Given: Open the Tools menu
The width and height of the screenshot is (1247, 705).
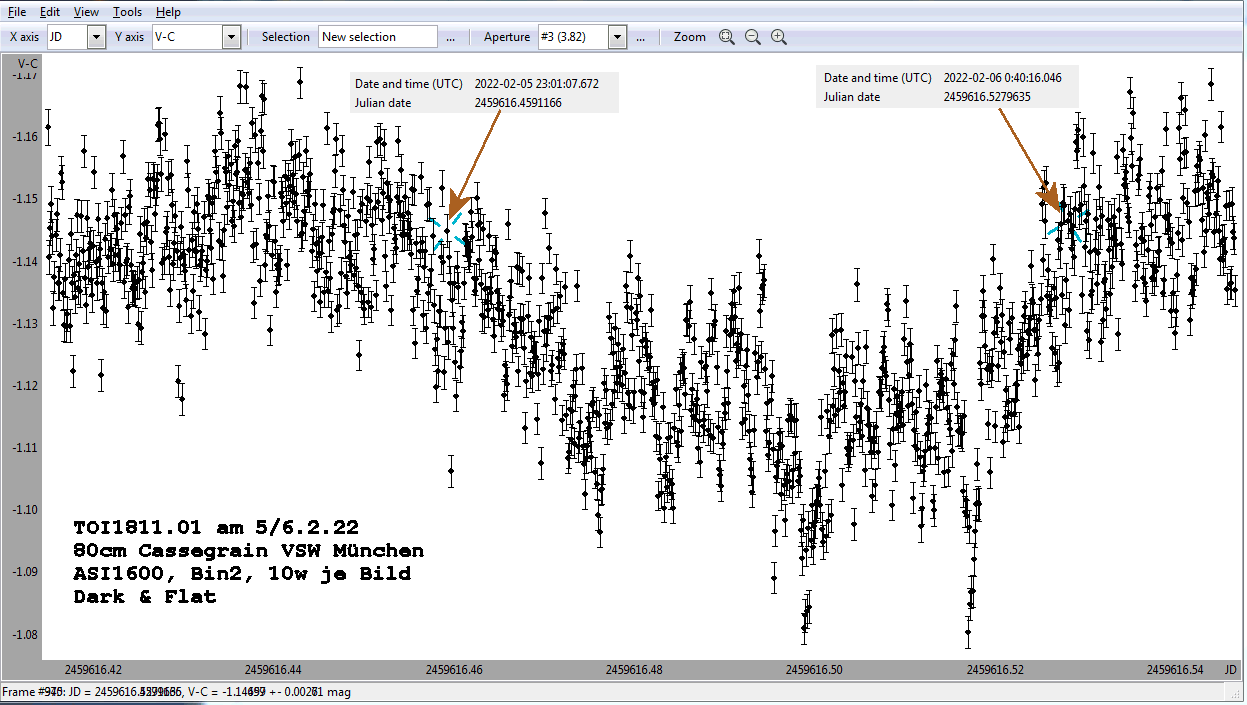Looking at the screenshot, I should tap(127, 12).
